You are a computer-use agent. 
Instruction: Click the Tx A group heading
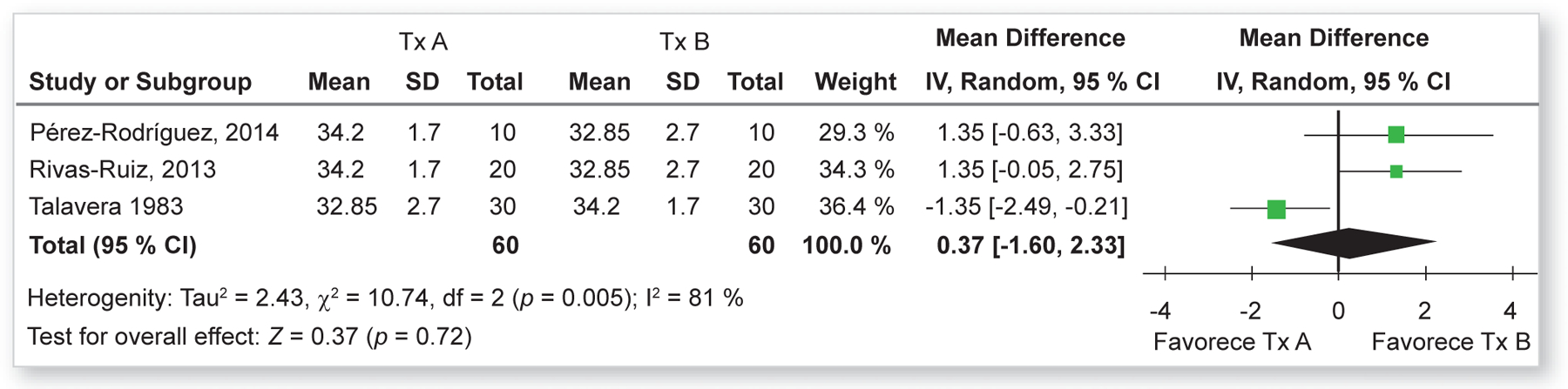422,42
